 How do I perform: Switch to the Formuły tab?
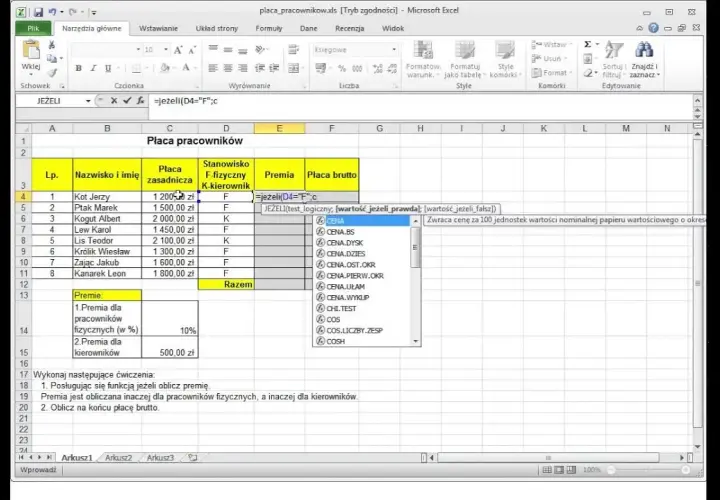point(269,28)
